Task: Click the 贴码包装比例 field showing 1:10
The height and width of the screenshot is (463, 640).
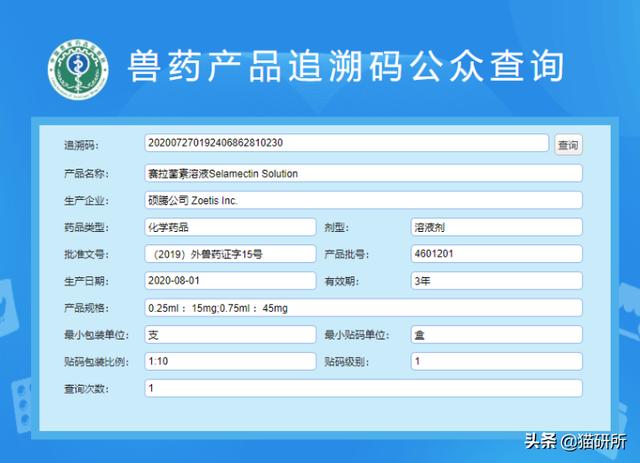Action: point(230,361)
